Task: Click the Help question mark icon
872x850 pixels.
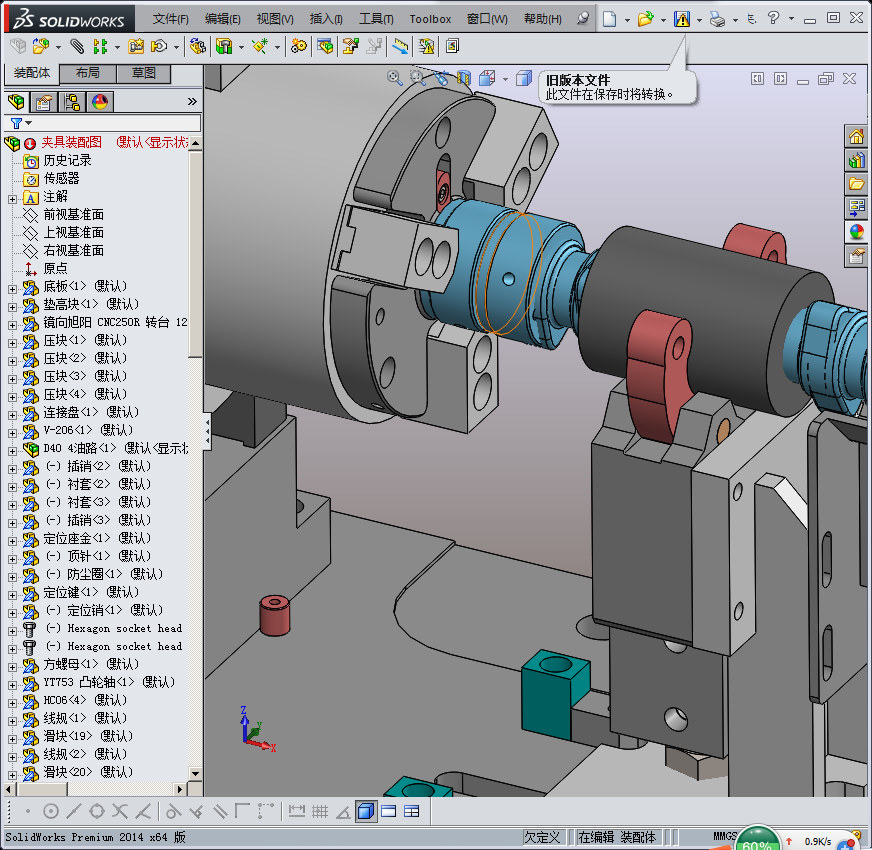Action: tap(773, 18)
